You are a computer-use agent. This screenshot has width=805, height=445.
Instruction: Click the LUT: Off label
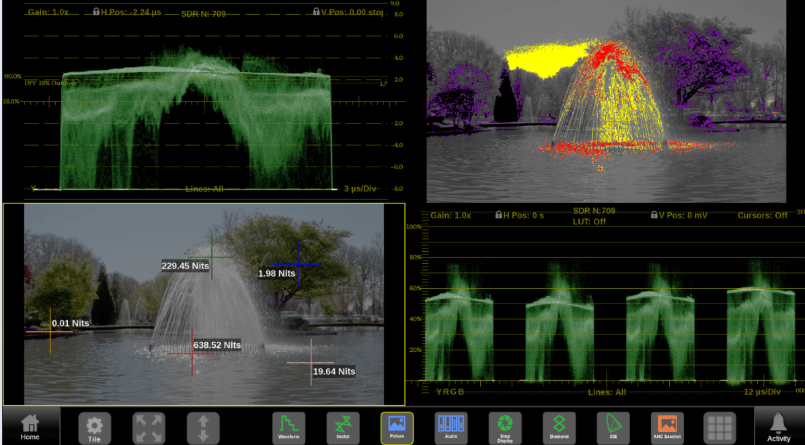click(x=587, y=221)
